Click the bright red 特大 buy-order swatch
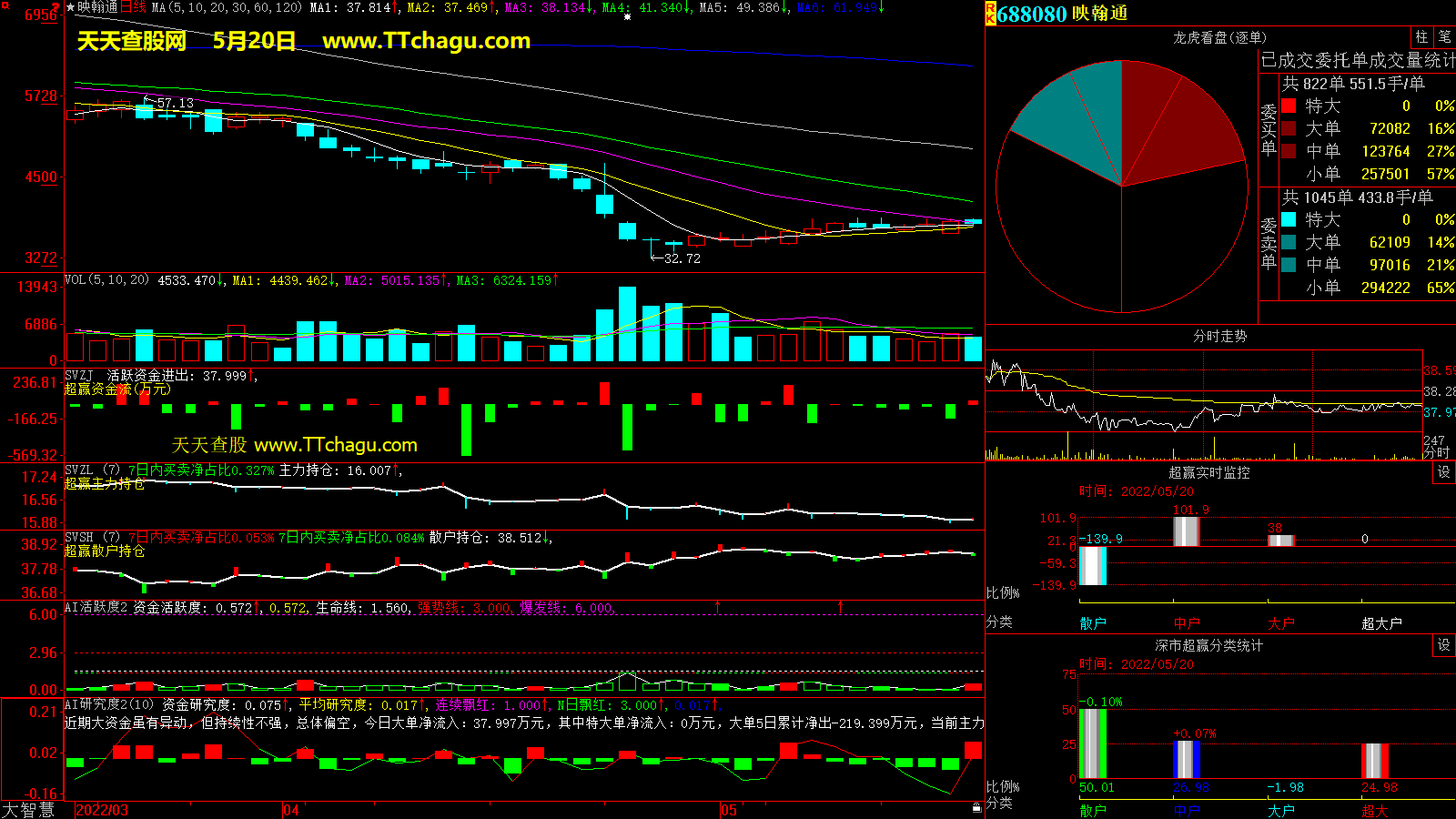The image size is (1456, 819). [x=1289, y=106]
